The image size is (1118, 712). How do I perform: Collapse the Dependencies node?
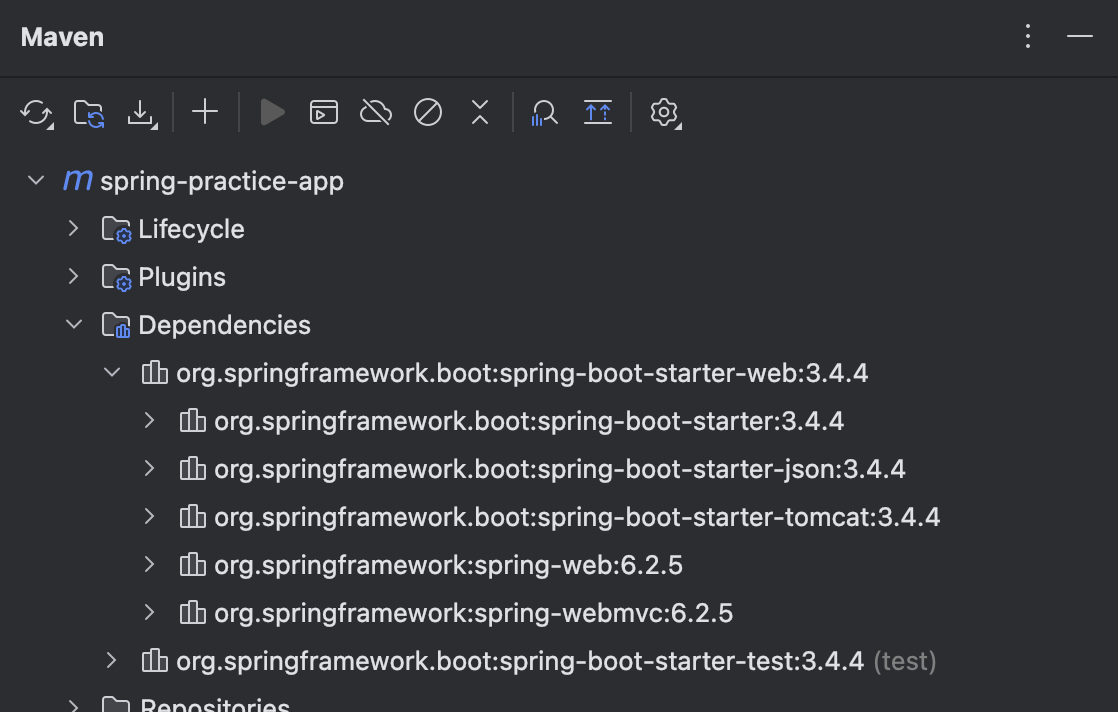pyautogui.click(x=73, y=325)
